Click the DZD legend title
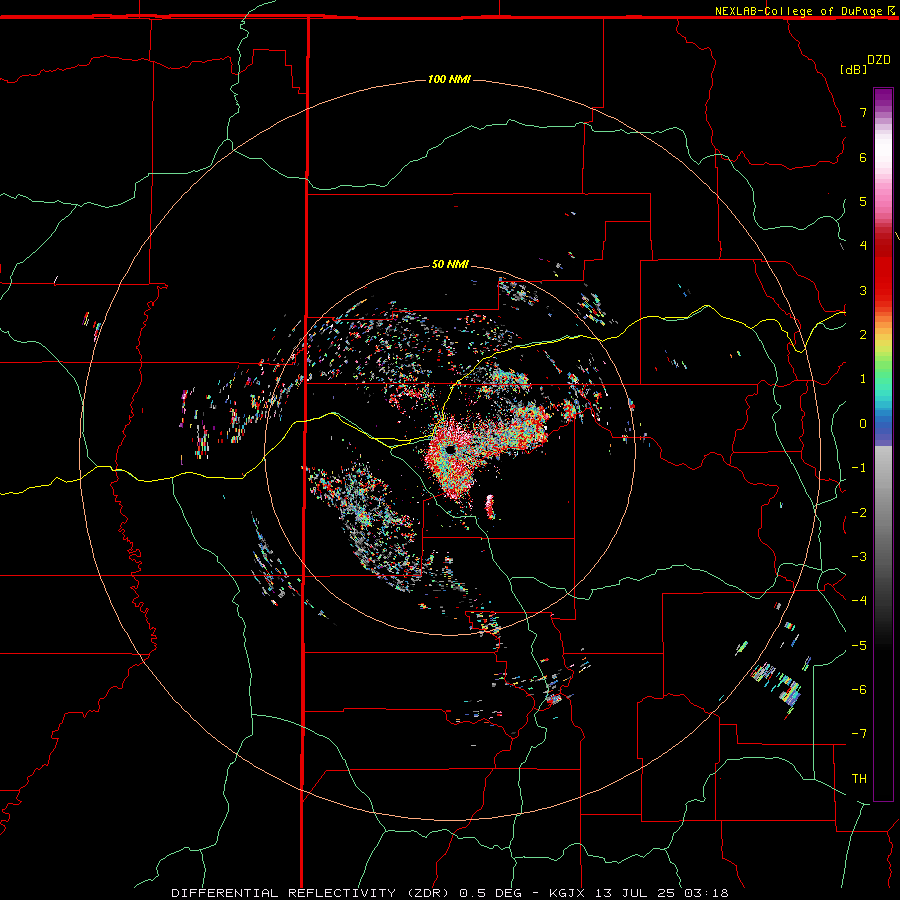This screenshot has width=900, height=900. [x=879, y=60]
